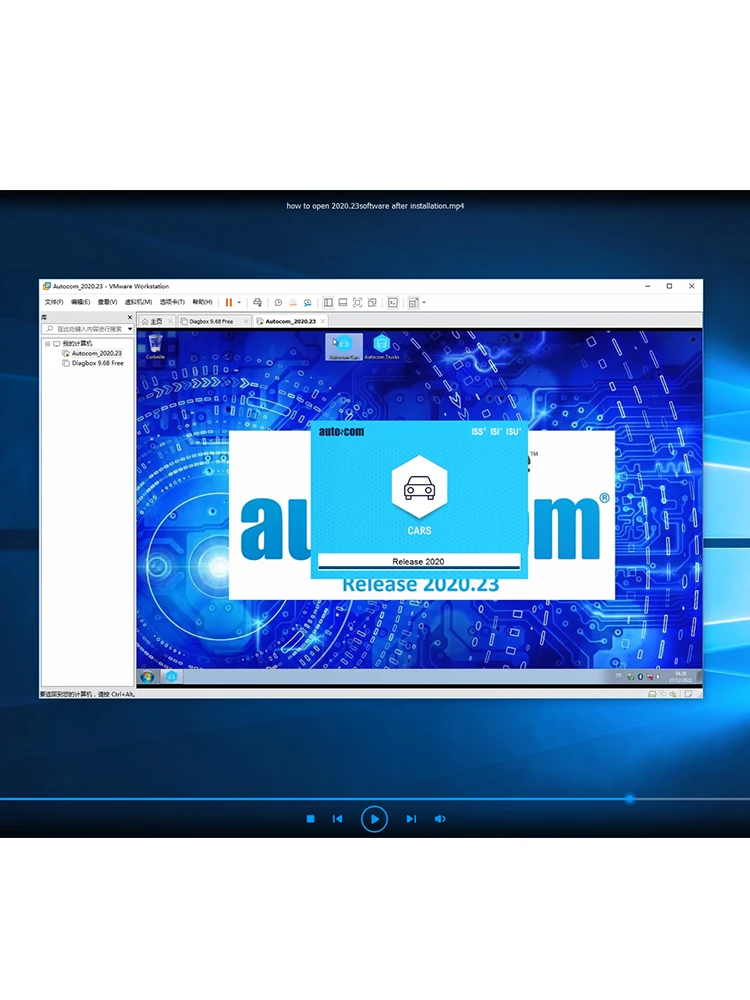The height and width of the screenshot is (1000, 750).
Task: Select the Autocom_2020.23 tab
Action: pyautogui.click(x=290, y=321)
